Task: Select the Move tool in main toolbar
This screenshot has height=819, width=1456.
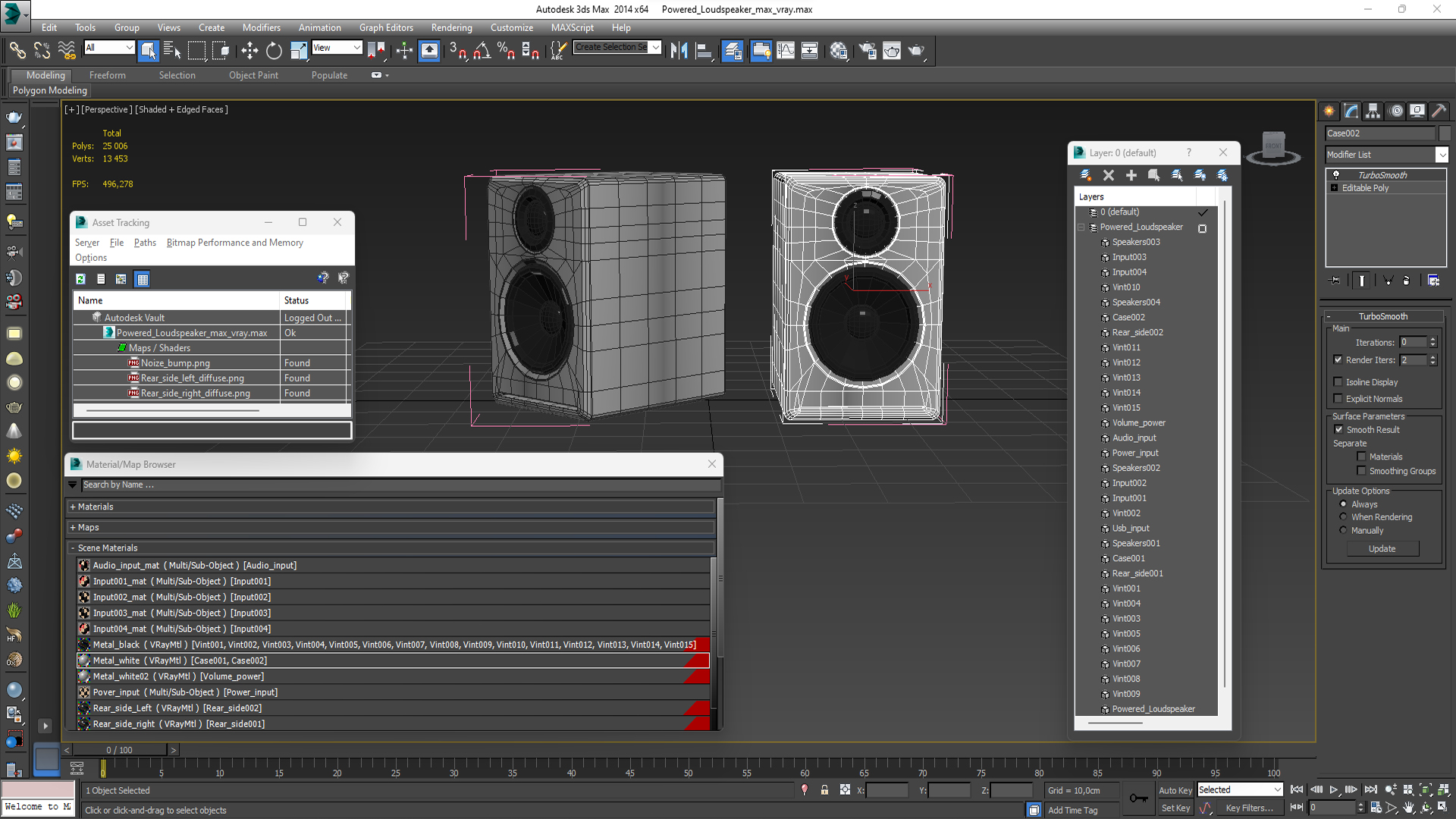Action: 249,51
